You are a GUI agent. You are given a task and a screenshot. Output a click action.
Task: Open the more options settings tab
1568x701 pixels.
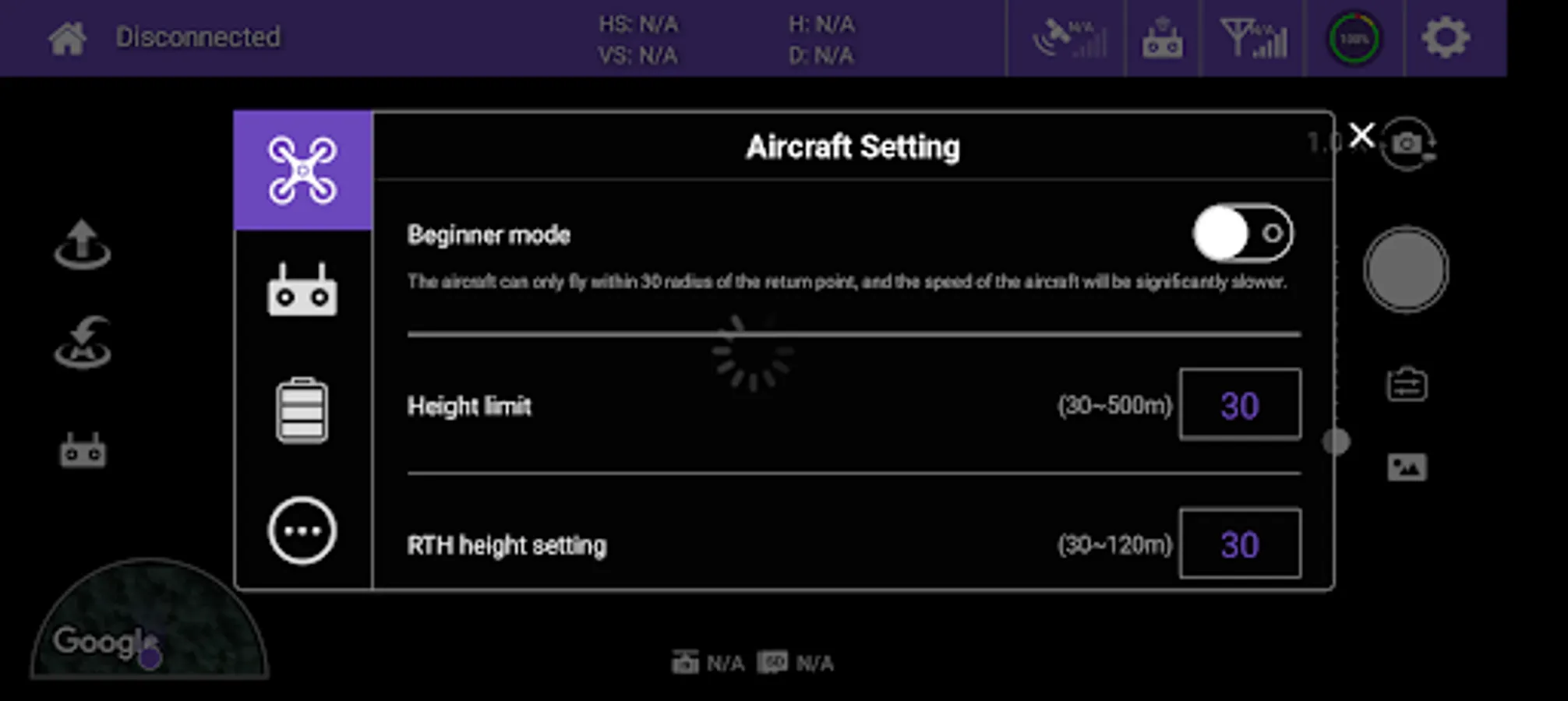302,531
